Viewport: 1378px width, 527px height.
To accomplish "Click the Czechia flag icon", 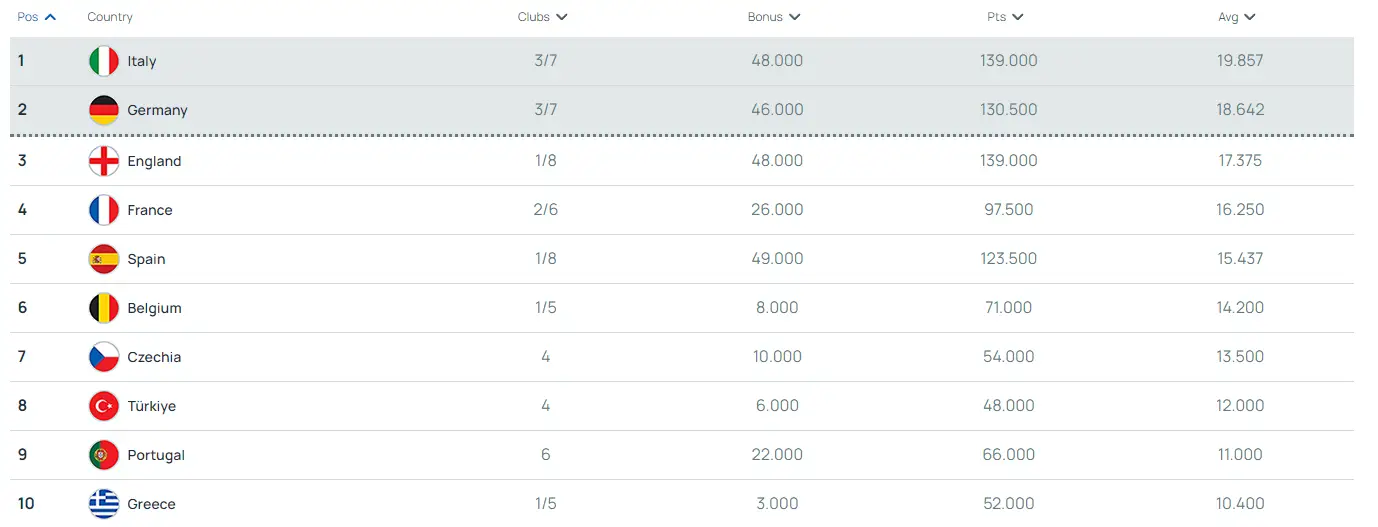I will coord(104,357).
